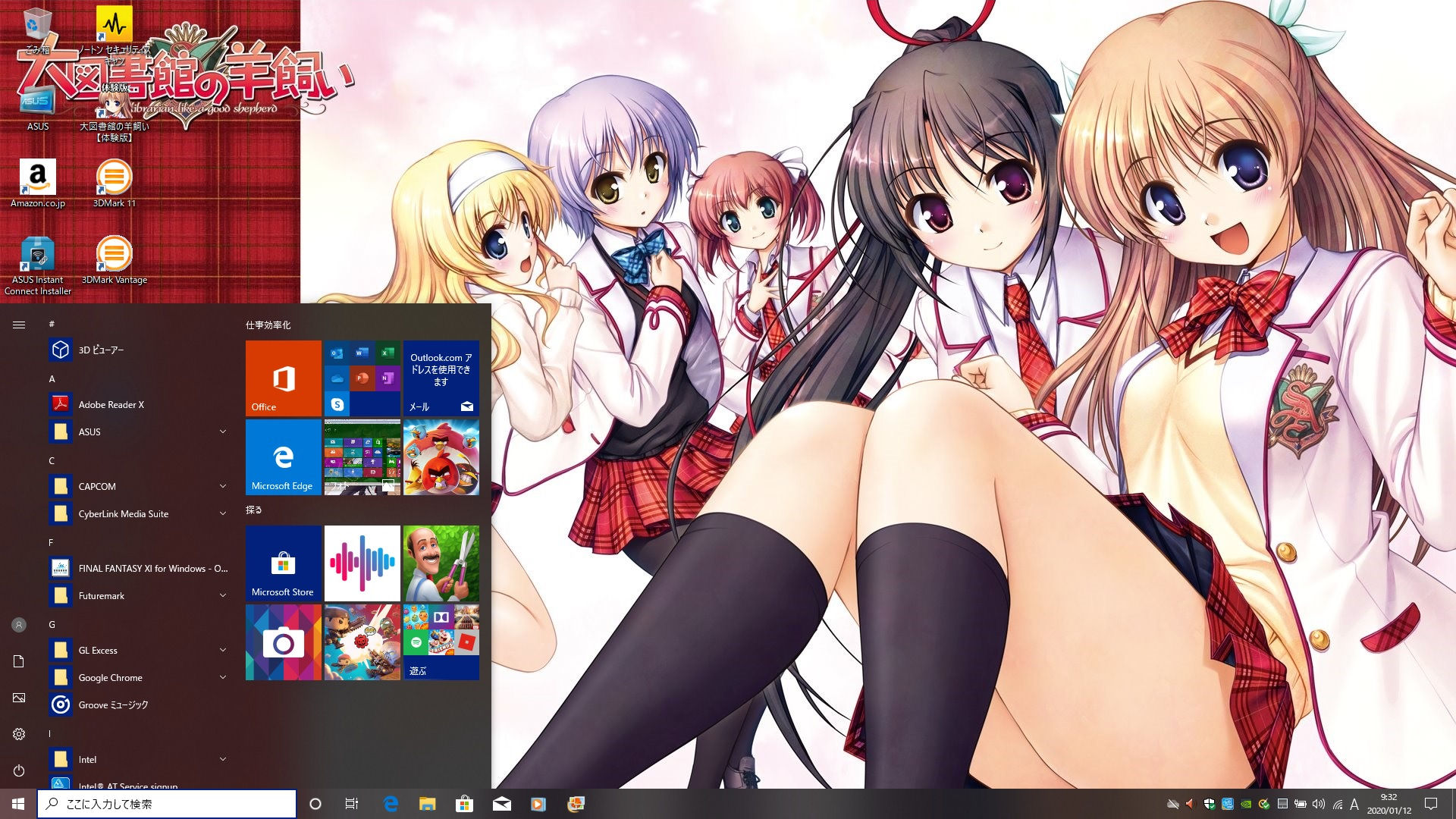Open the Microsoft Store tile
The width and height of the screenshot is (1456, 819).
click(x=284, y=563)
